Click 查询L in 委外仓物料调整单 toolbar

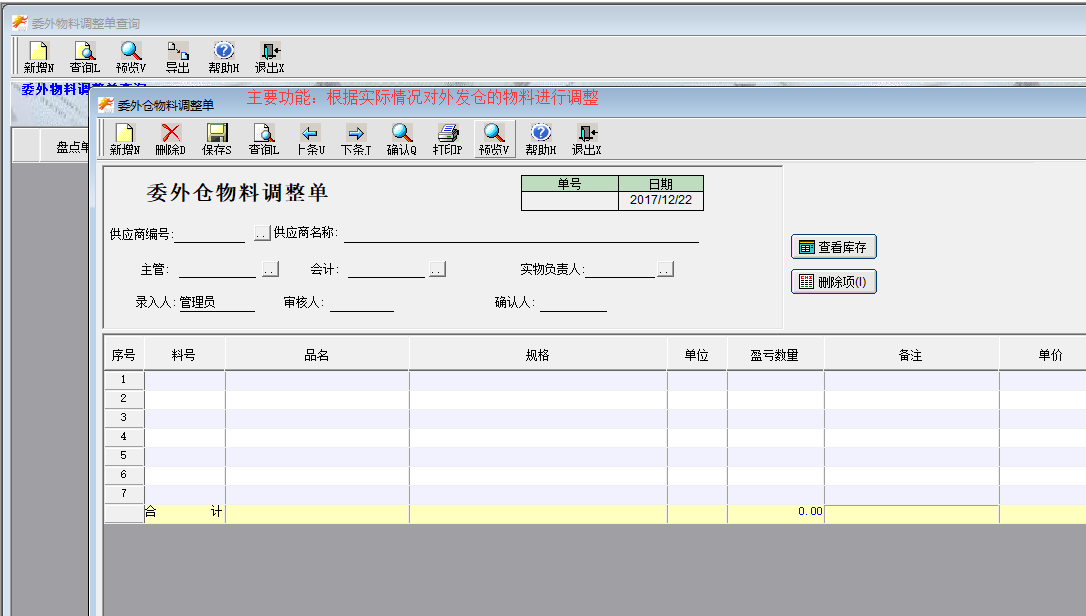(264, 139)
